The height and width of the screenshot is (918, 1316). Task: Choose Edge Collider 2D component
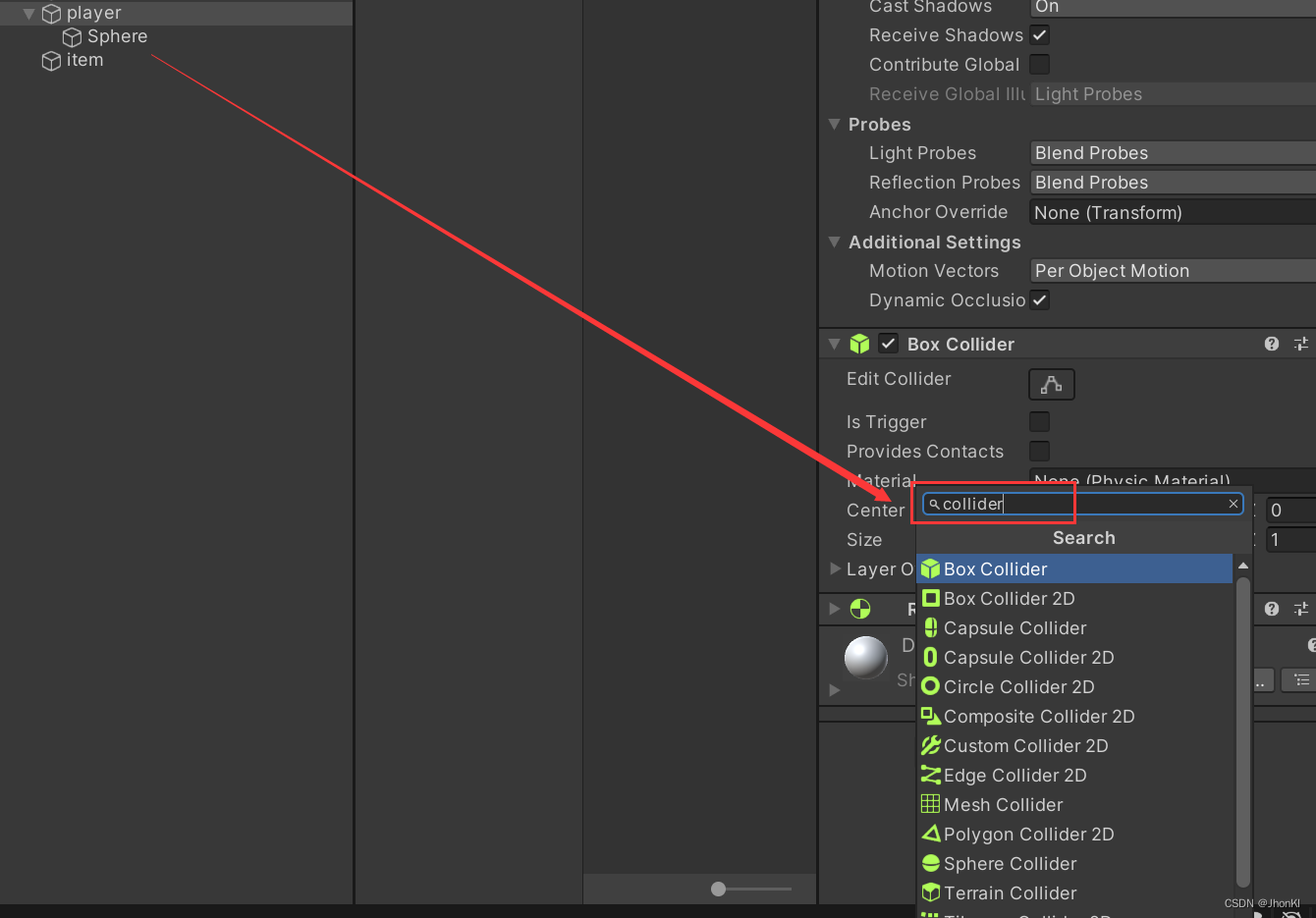point(1074,776)
